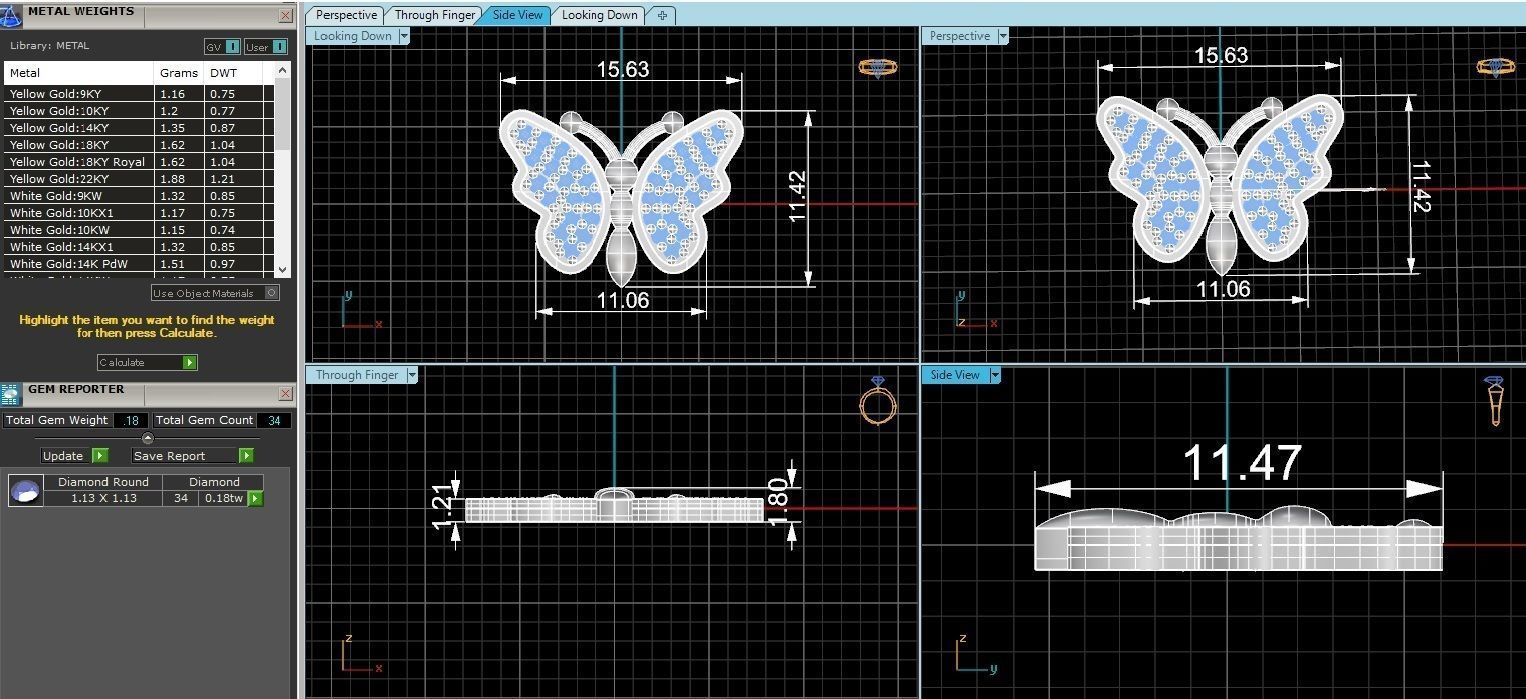
Task: Click the blue gem thumbnail in Gem Reporter
Action: 25,490
